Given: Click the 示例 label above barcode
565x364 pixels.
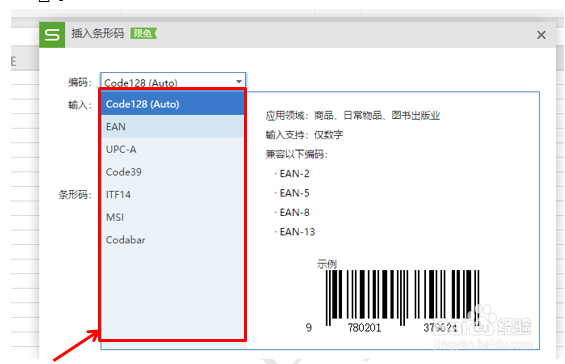Looking at the screenshot, I should pos(327,264).
